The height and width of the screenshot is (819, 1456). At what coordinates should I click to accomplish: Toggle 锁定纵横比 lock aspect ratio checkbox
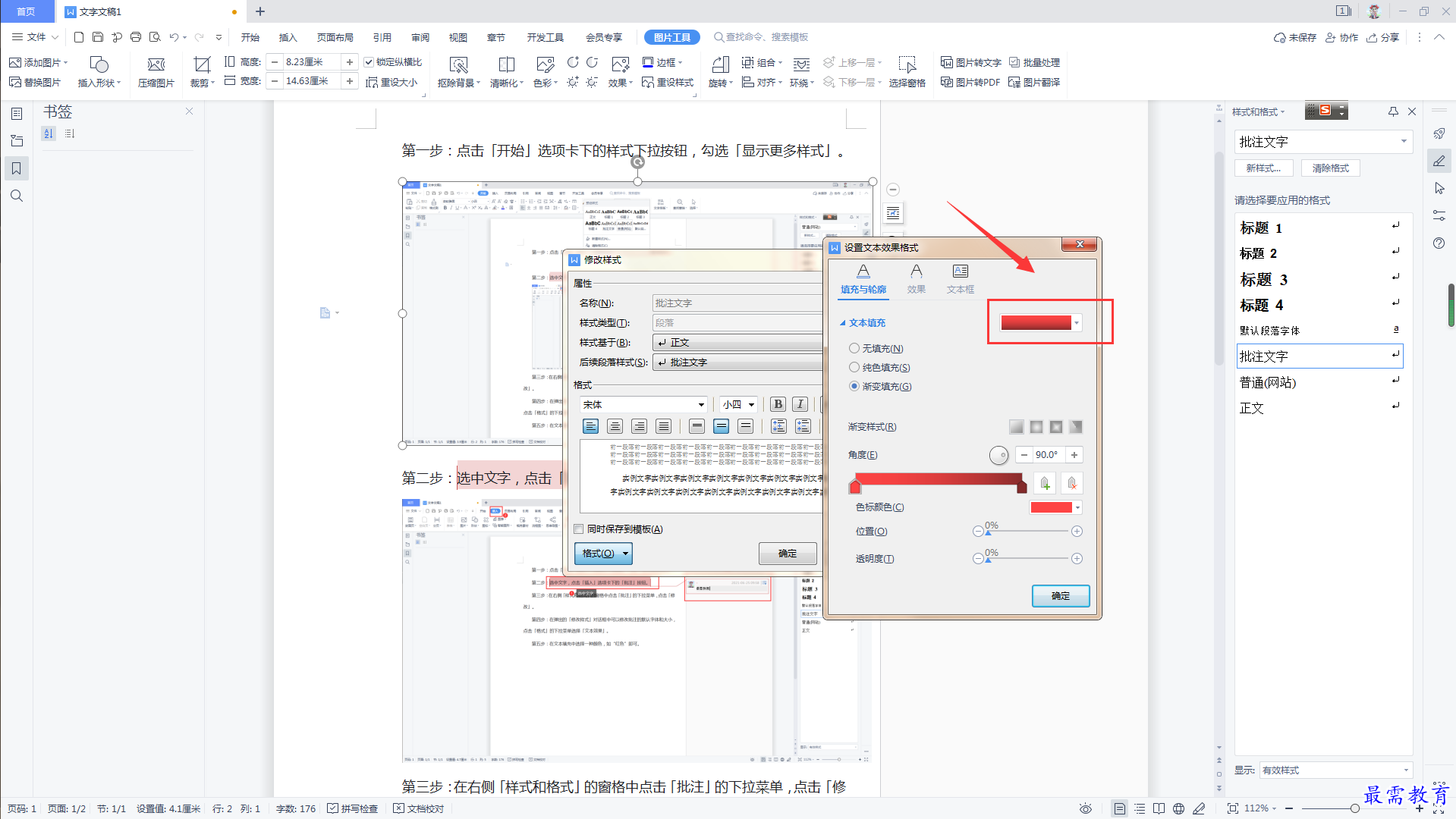pyautogui.click(x=369, y=62)
